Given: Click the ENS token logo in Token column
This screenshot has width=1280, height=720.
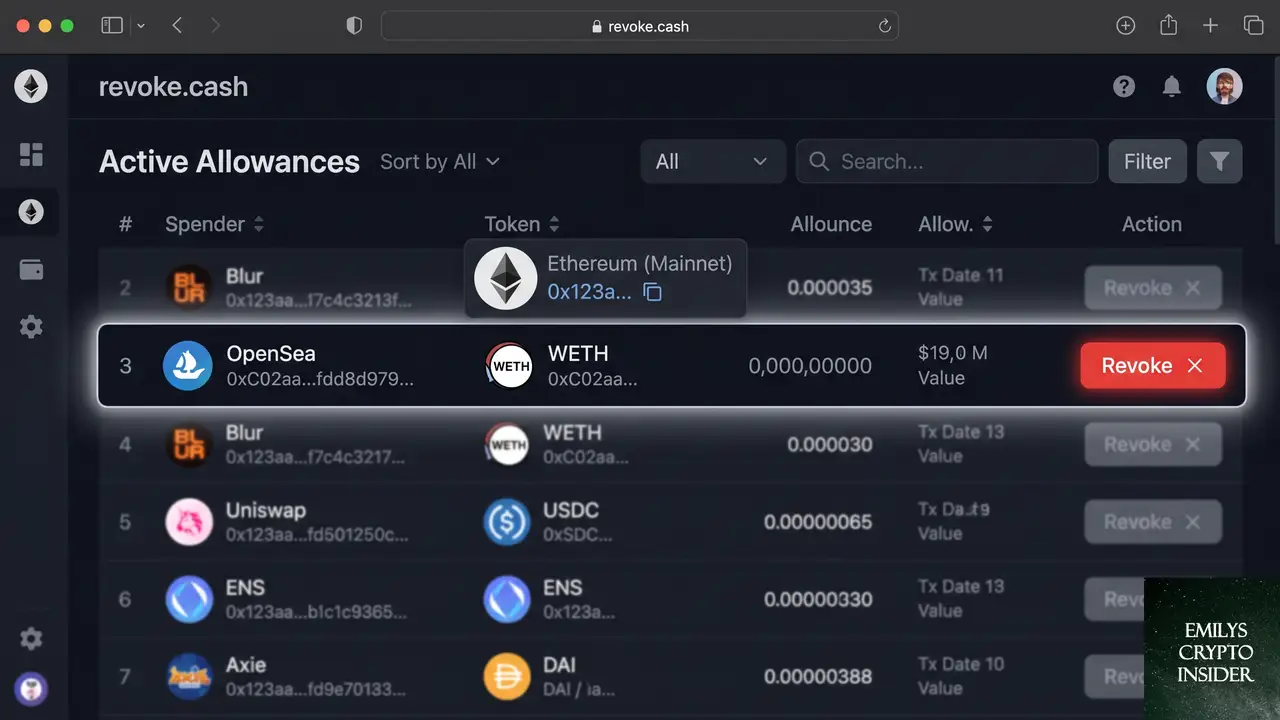Looking at the screenshot, I should coord(507,599).
